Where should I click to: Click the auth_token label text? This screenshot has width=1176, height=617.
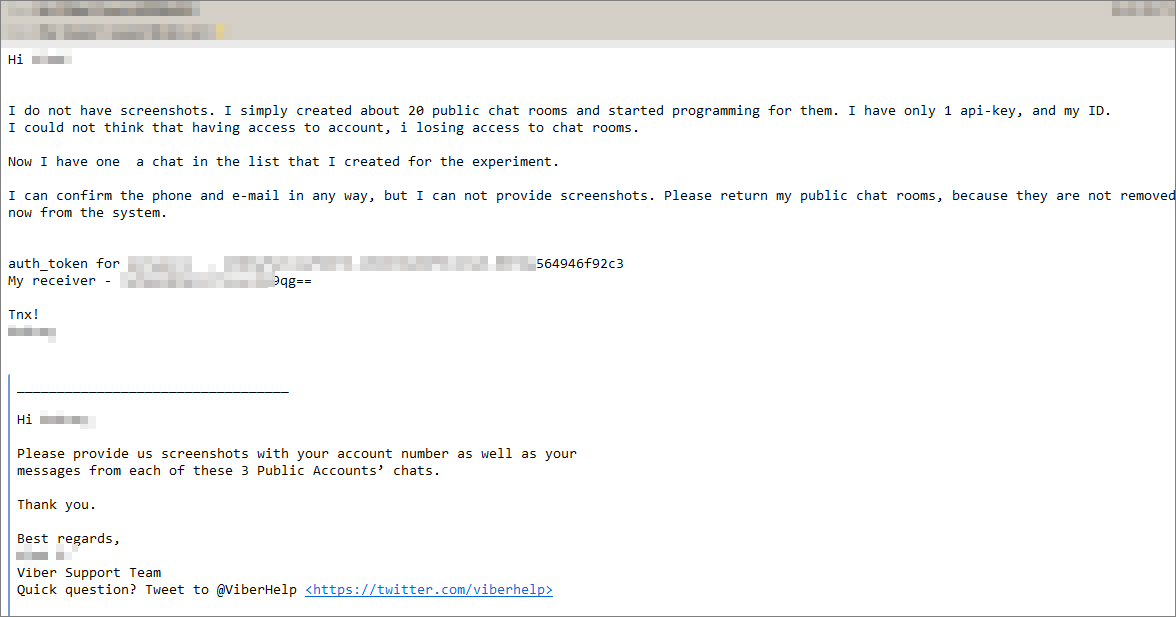[x=64, y=263]
